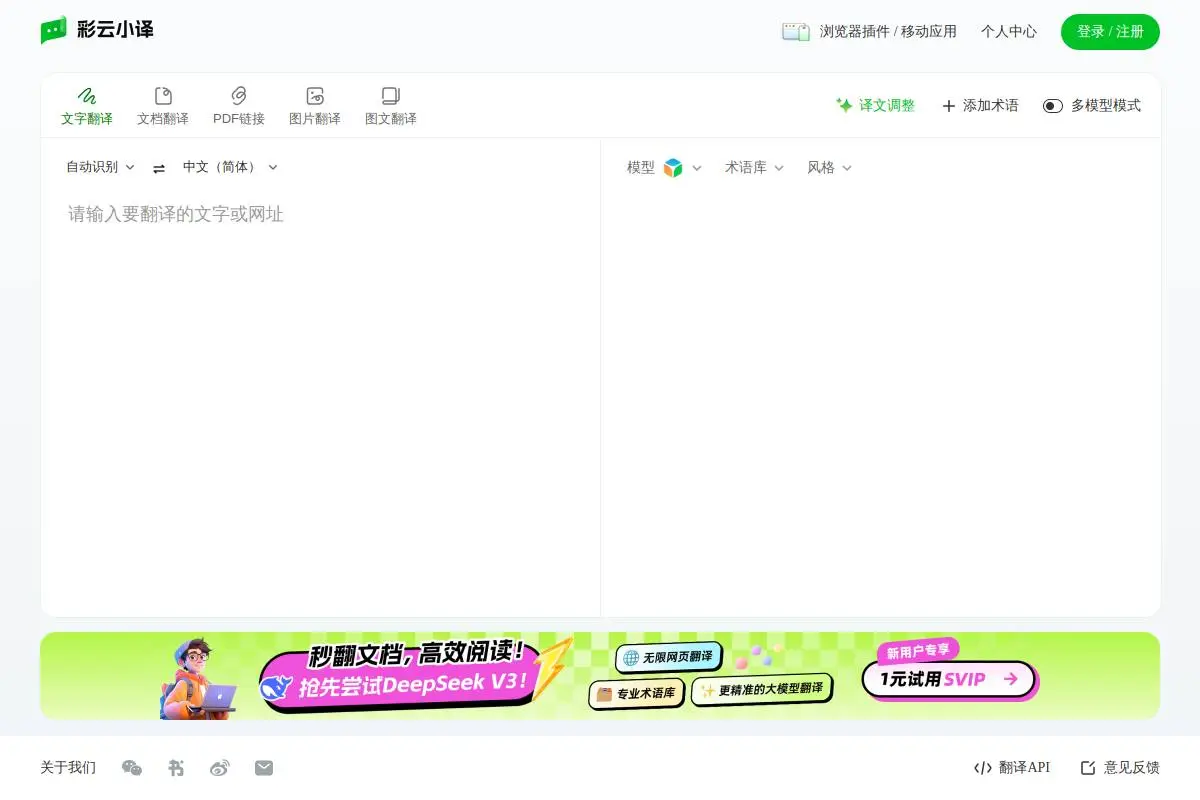Click the 更精准的大模型翻译 banner tag

point(762,689)
